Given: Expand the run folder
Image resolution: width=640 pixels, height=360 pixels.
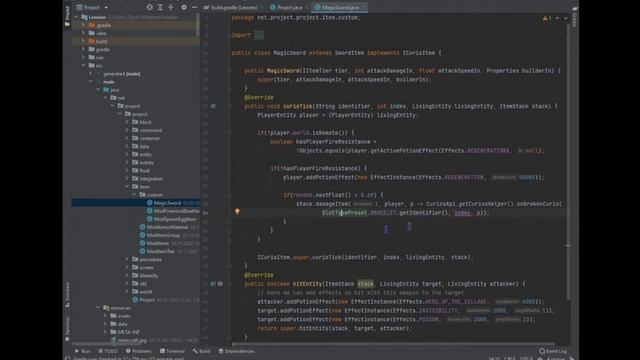Looking at the screenshot, I should click(84, 58).
